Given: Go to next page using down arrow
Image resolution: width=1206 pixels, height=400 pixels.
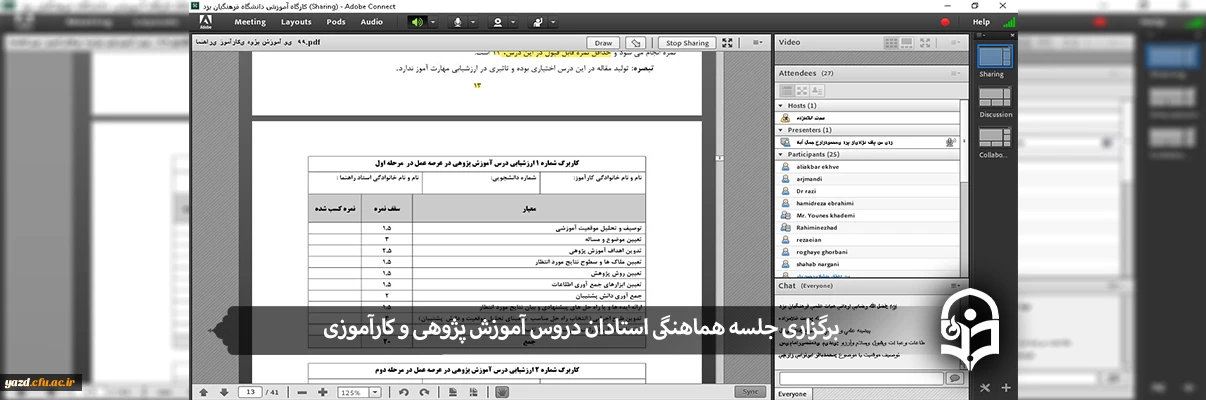Looking at the screenshot, I should pos(224,392).
